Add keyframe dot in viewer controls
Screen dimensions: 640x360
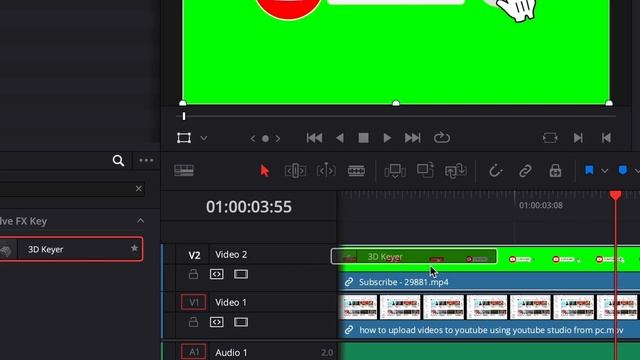(x=265, y=139)
